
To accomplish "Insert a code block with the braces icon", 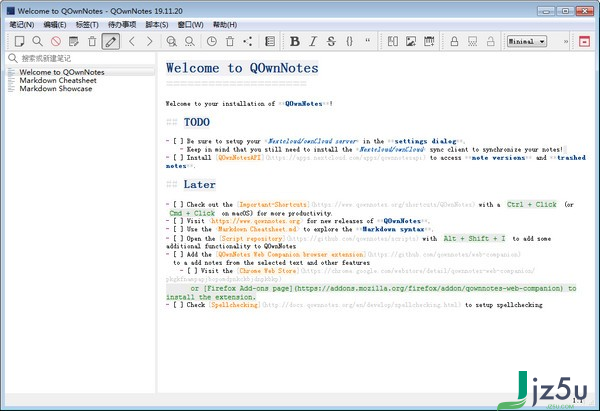I will 349,41.
